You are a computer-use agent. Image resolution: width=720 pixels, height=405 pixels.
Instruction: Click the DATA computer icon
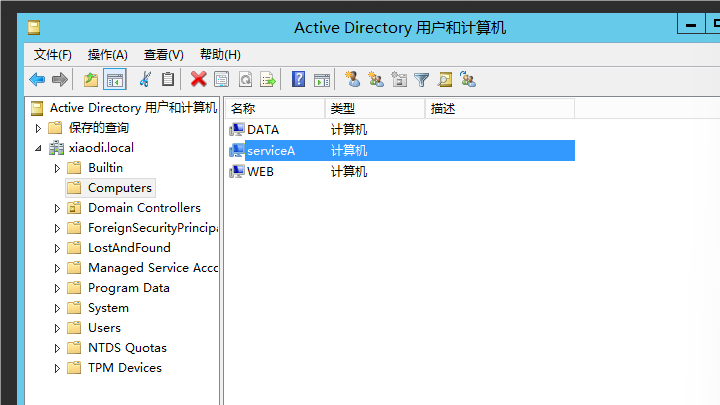(237, 129)
